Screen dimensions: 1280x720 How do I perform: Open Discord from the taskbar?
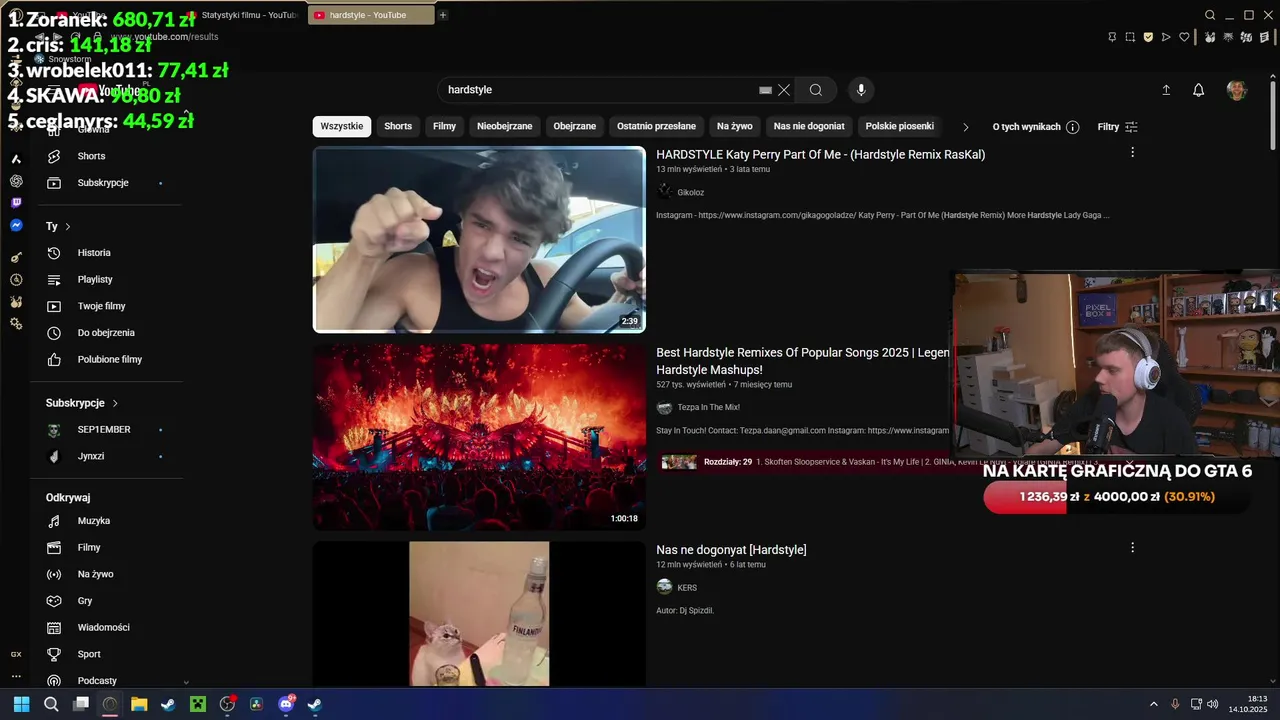click(x=286, y=704)
